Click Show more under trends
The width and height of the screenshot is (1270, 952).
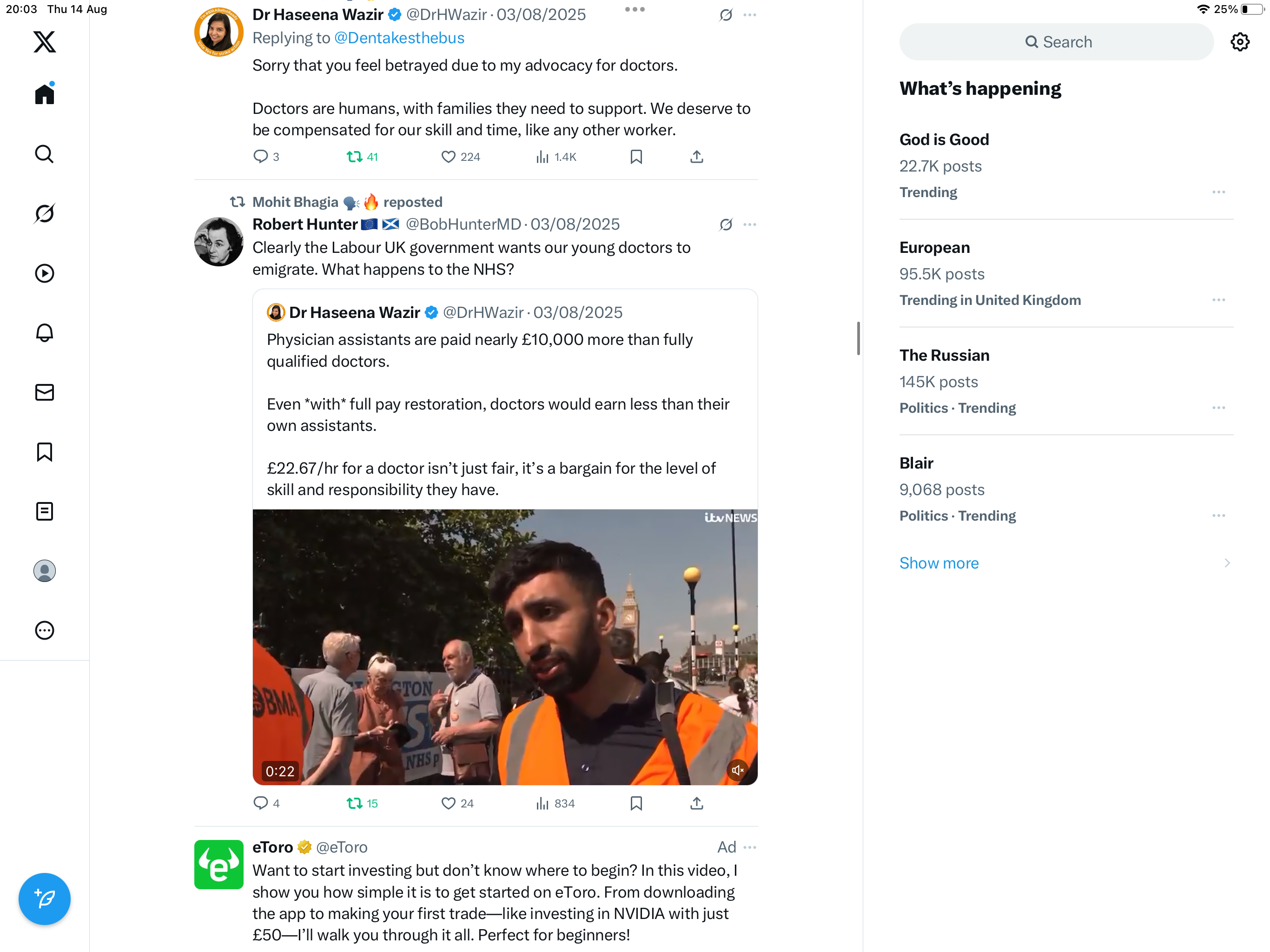(x=939, y=563)
